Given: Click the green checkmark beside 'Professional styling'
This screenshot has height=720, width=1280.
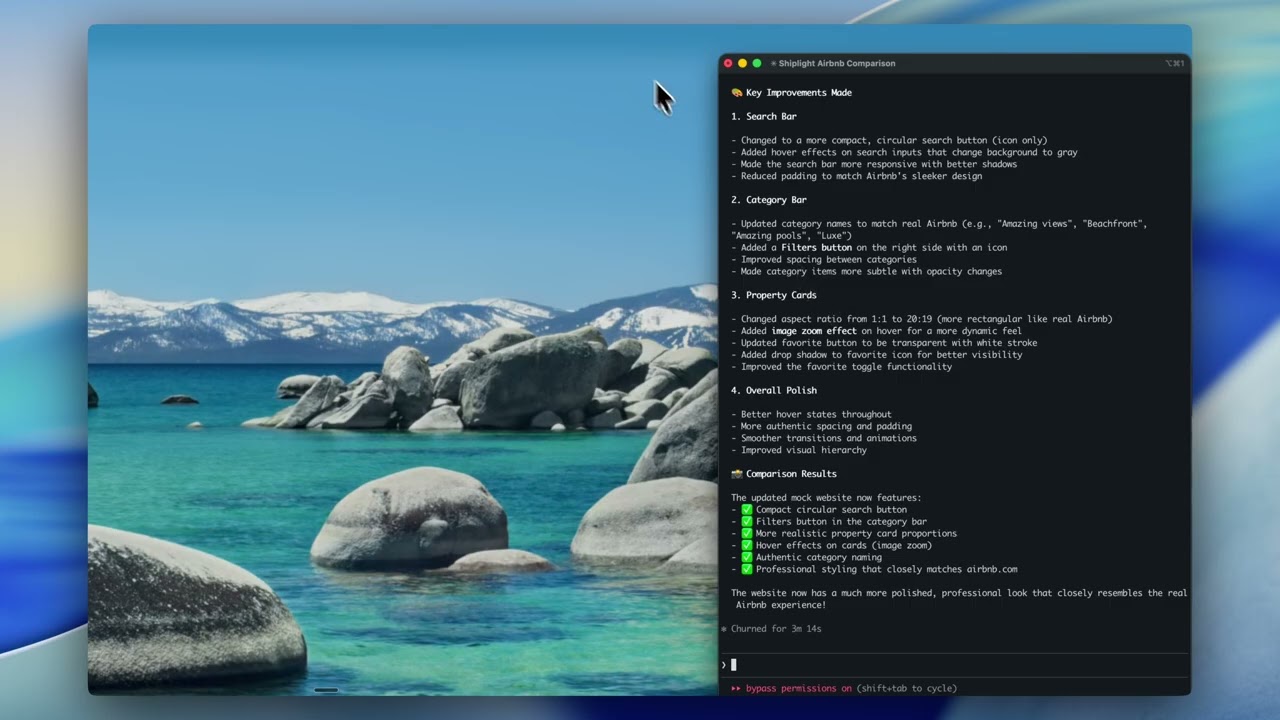Looking at the screenshot, I should [x=746, y=570].
